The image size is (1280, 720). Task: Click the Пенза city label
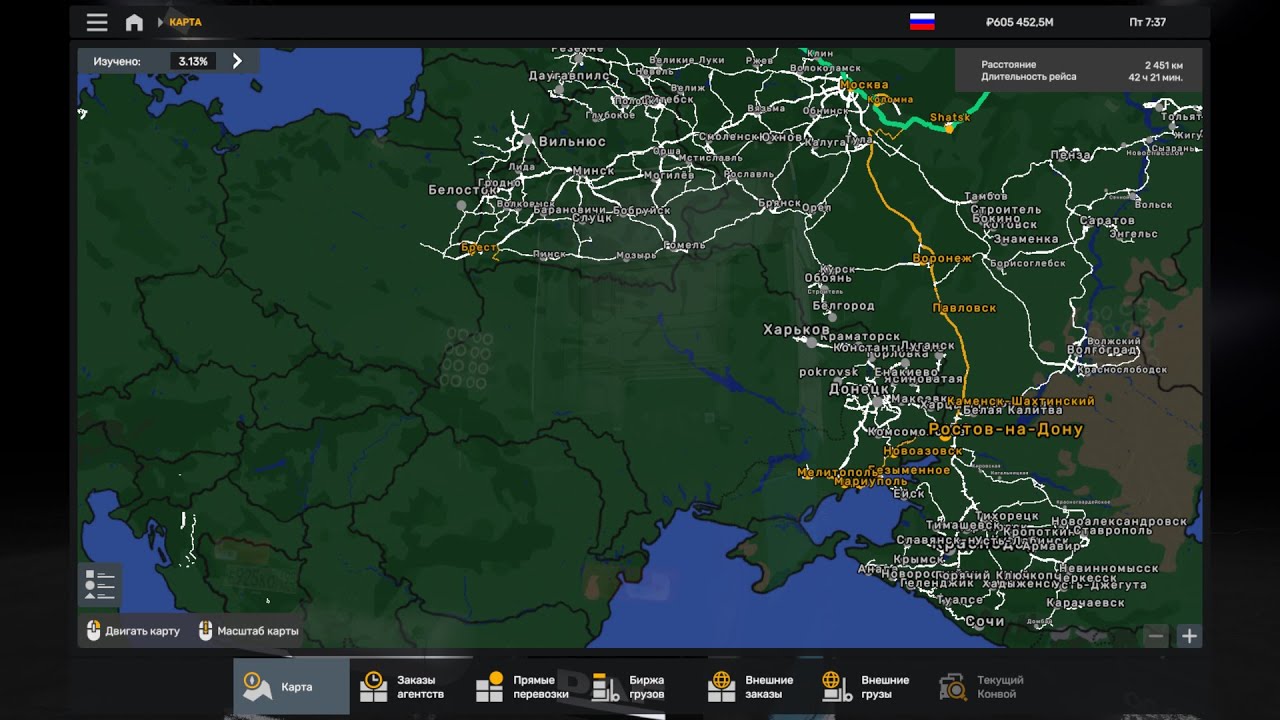[1071, 155]
